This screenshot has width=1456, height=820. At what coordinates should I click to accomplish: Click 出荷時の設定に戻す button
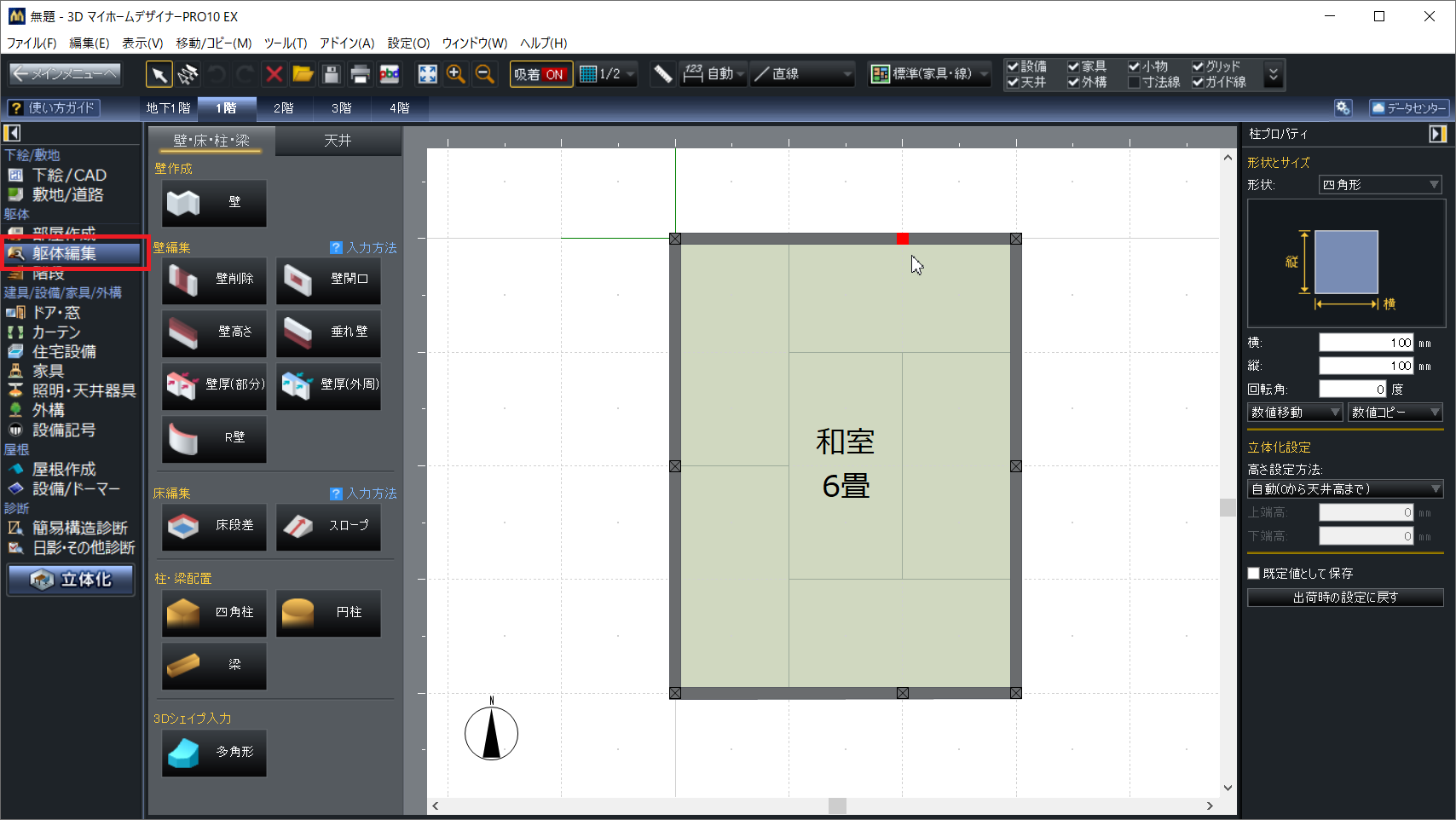[1344, 598]
